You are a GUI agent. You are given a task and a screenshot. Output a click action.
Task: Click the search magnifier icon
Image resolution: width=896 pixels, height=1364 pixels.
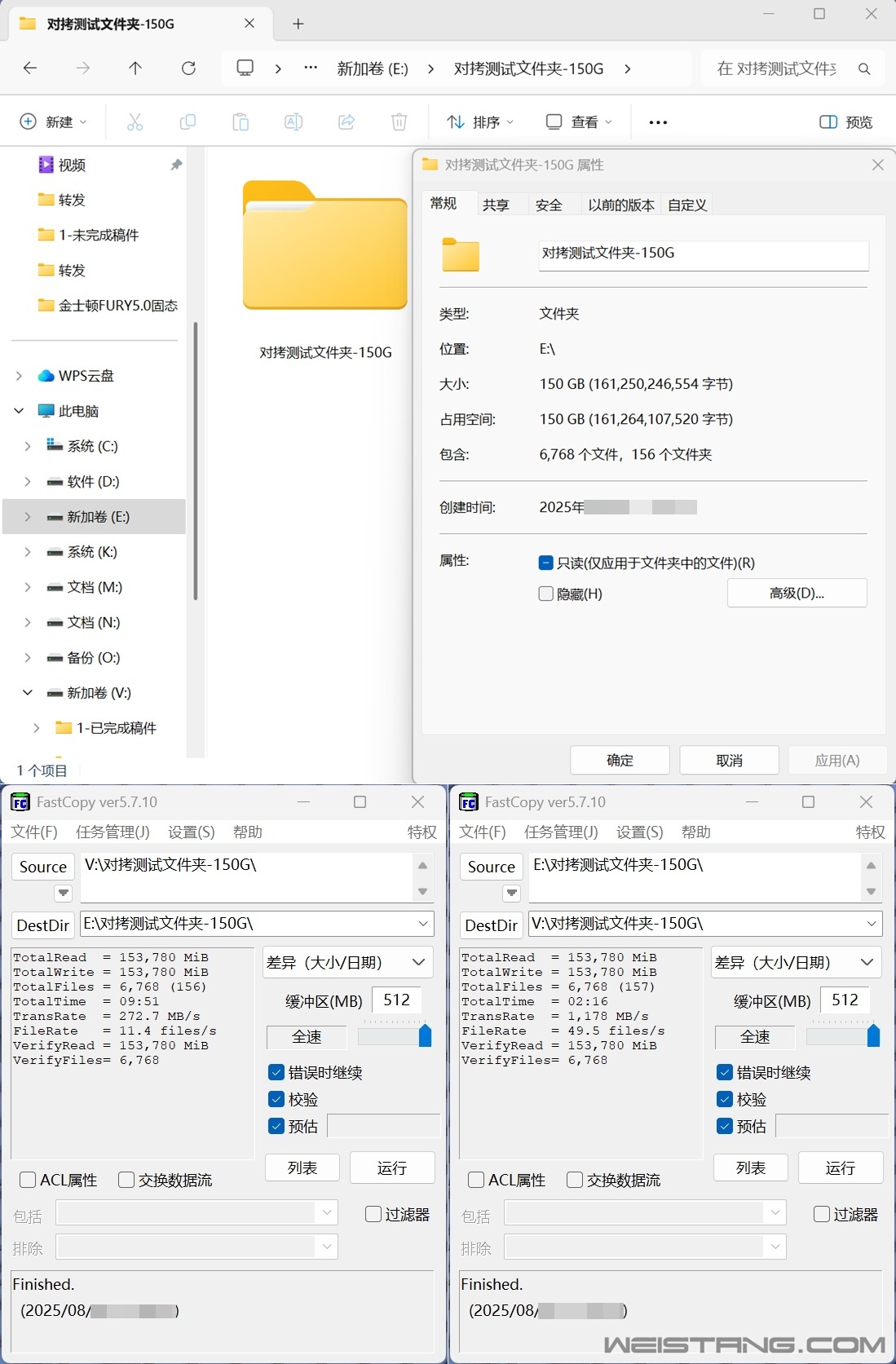(864, 69)
